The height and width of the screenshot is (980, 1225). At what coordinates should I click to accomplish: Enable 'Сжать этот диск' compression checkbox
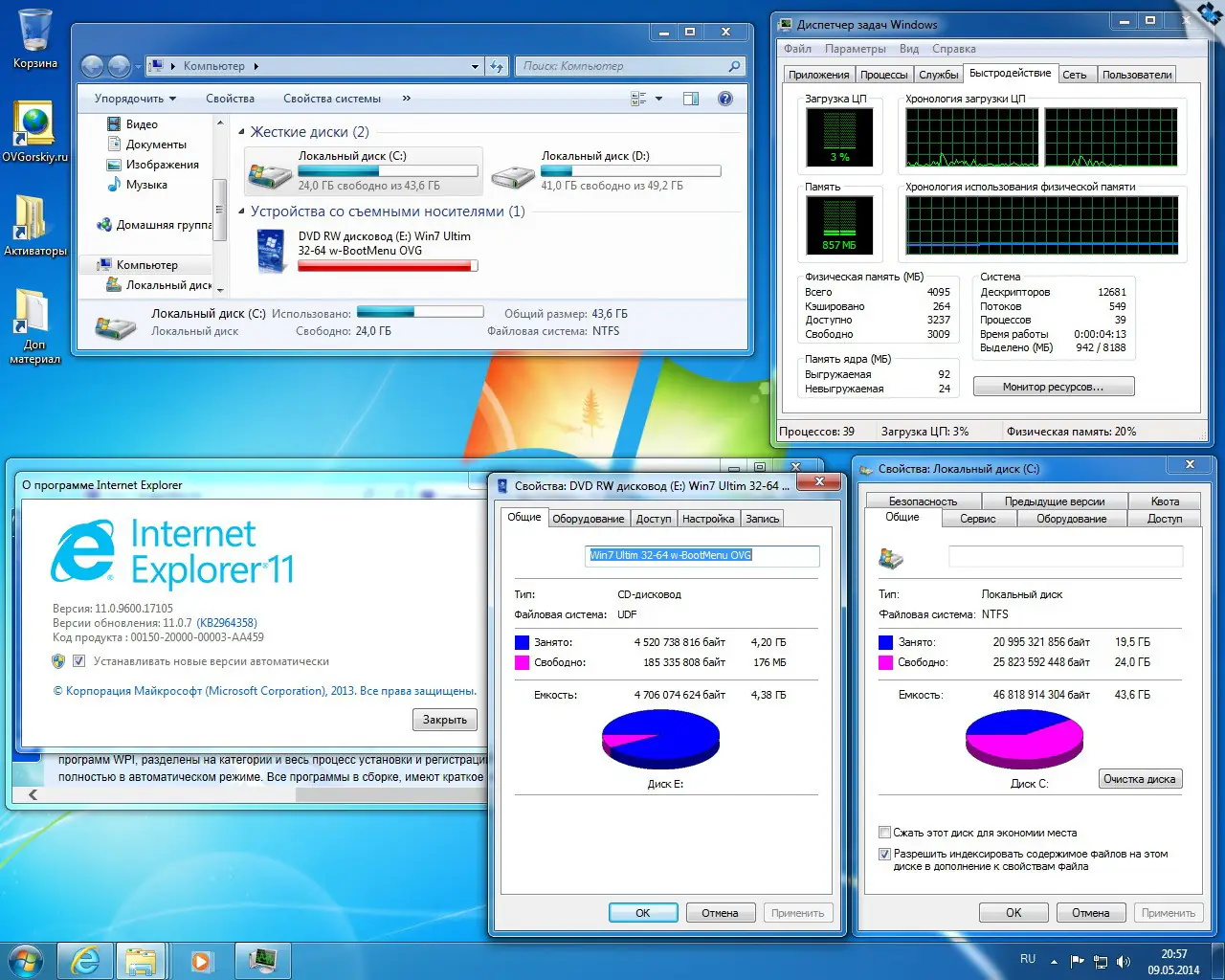pyautogui.click(x=885, y=833)
